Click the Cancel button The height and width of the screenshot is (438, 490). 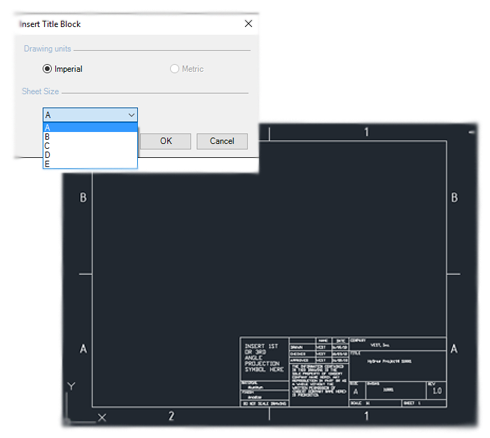[x=222, y=141]
